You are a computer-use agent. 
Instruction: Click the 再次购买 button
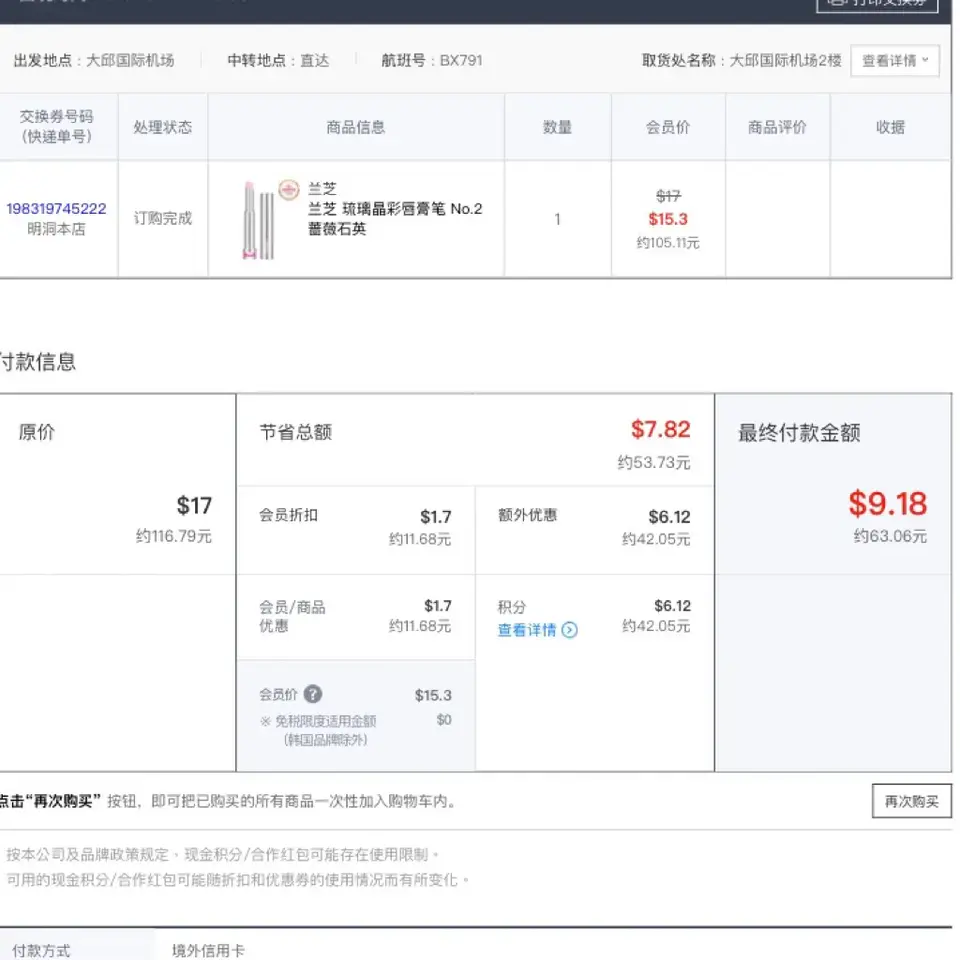point(912,801)
